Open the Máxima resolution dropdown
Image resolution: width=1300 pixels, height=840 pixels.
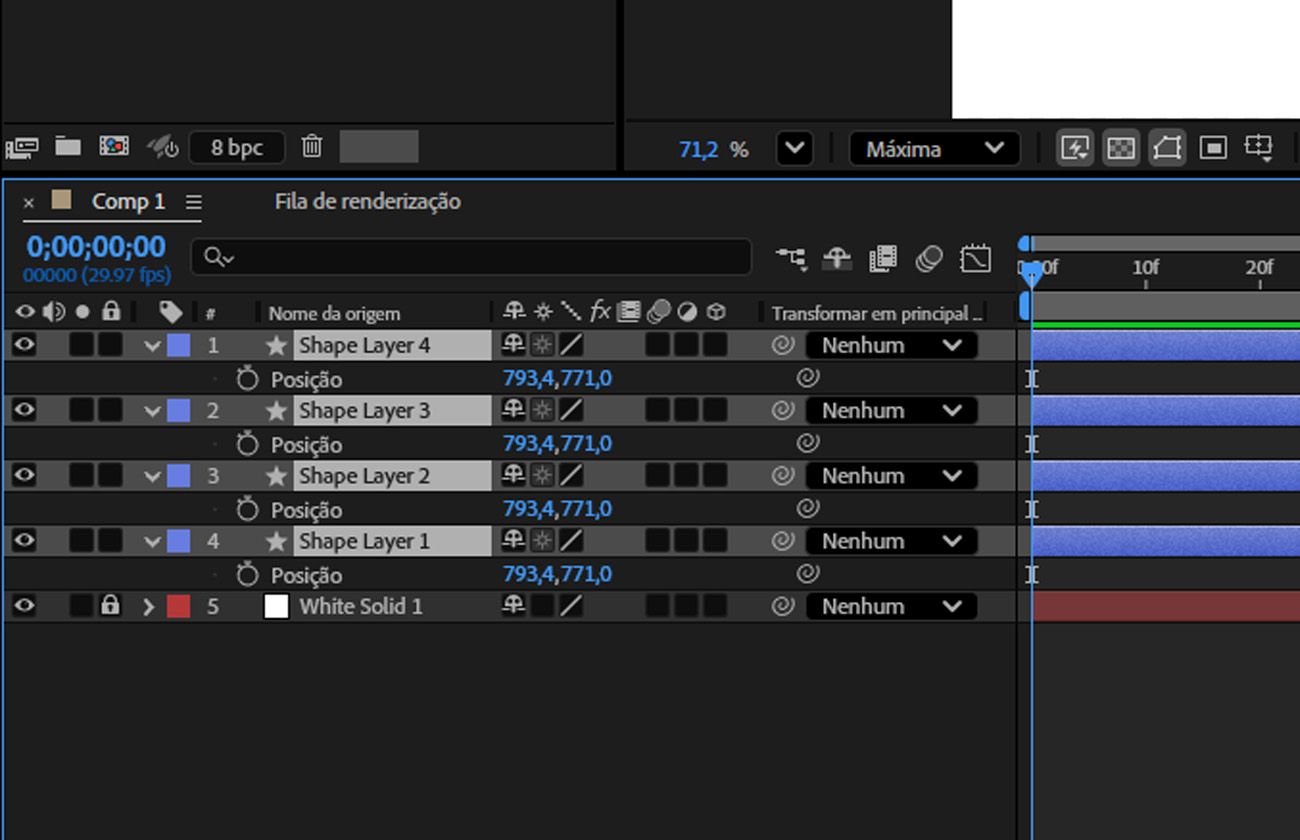click(x=934, y=149)
